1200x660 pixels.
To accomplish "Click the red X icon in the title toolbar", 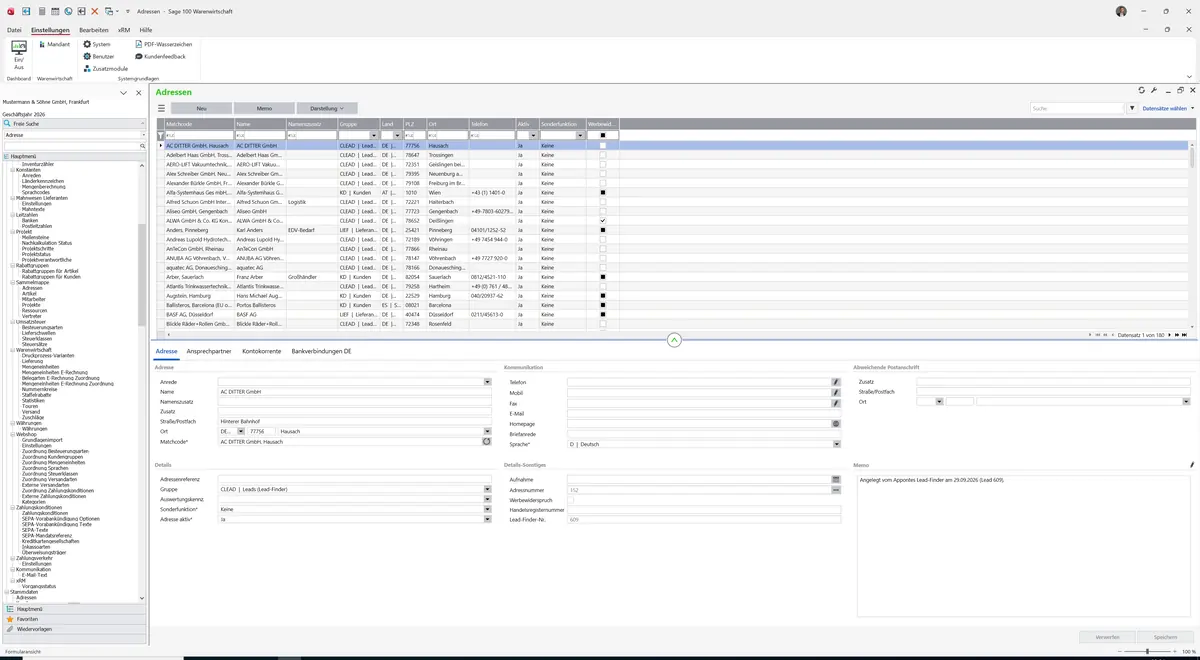I will [95, 11].
